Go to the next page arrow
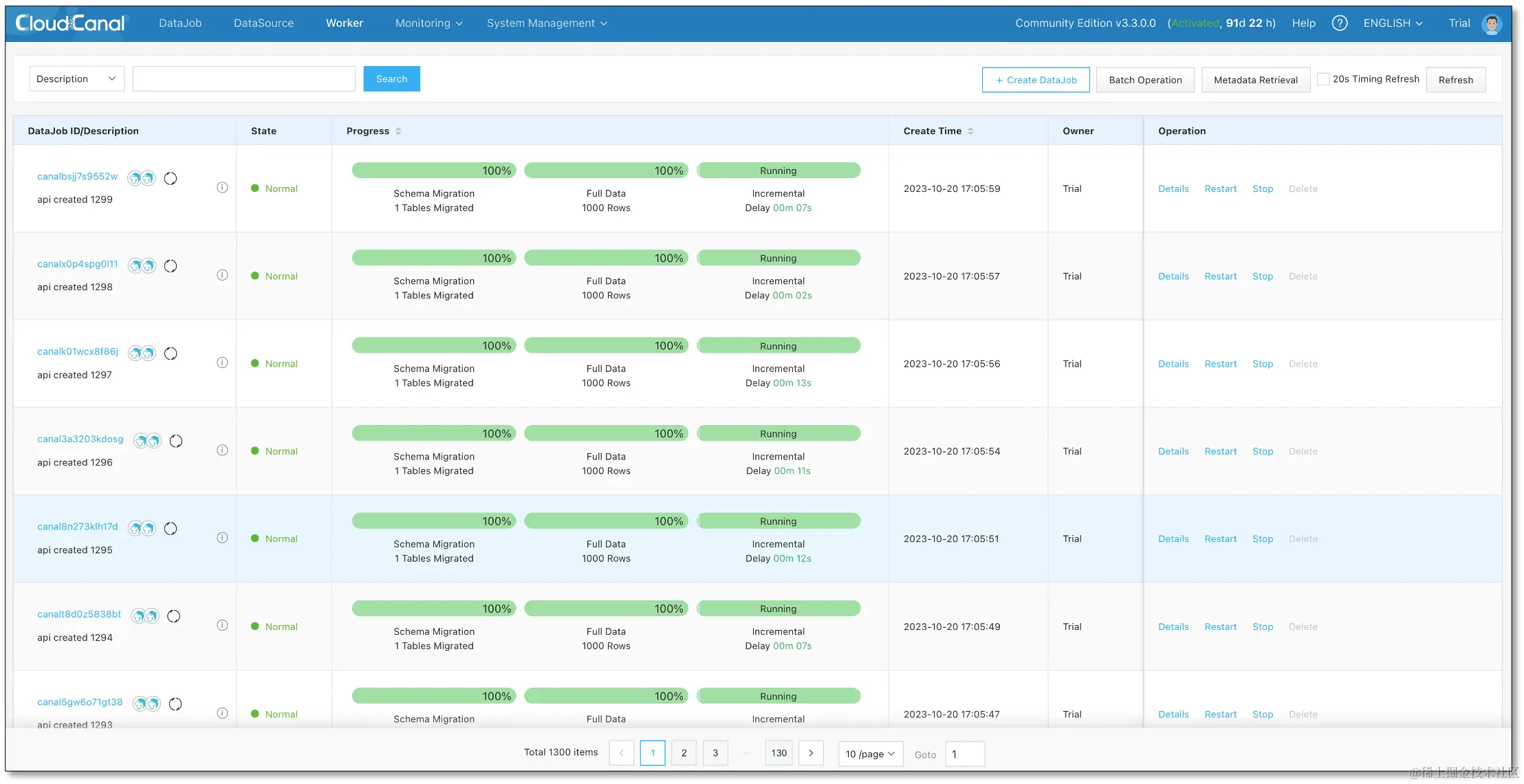This screenshot has height=784, width=1524. pyautogui.click(x=811, y=753)
